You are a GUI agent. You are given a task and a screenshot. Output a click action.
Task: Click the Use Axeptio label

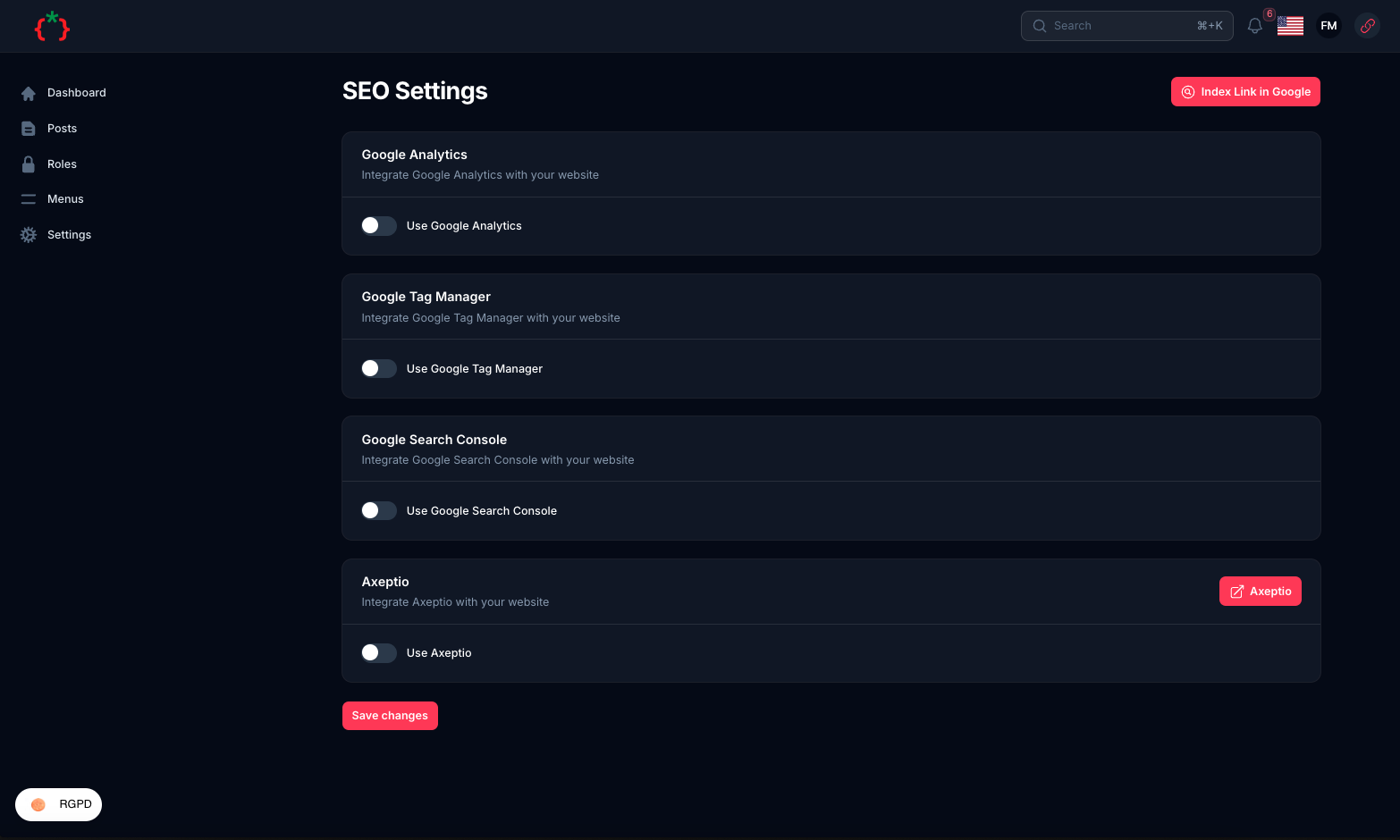click(x=439, y=653)
